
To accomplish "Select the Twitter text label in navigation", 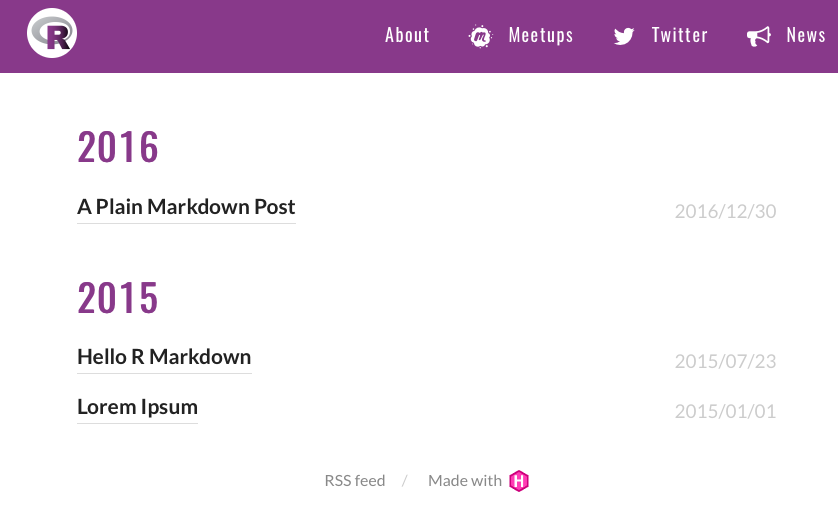I will [679, 36].
